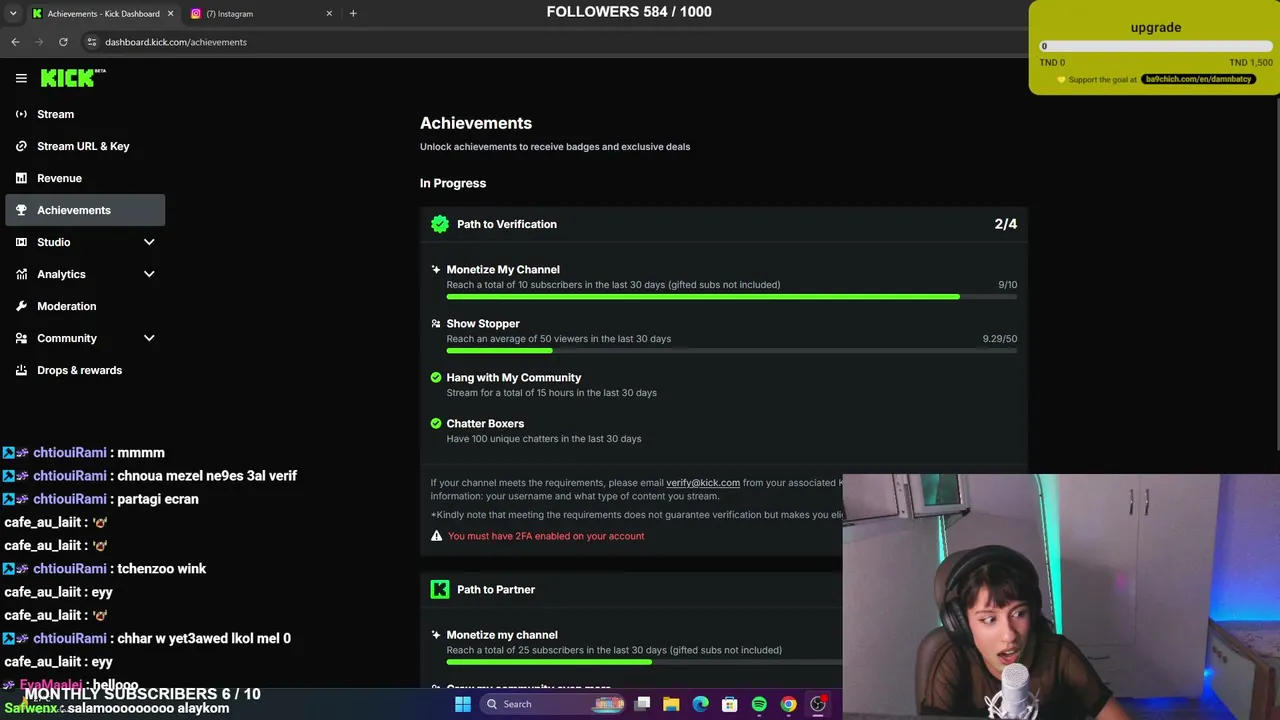Click the 'Chatter Boxers' achievement title

[485, 423]
